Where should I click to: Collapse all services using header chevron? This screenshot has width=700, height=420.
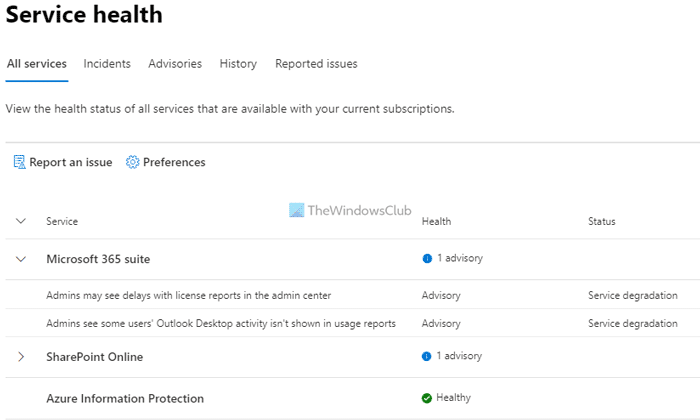pyautogui.click(x=21, y=221)
